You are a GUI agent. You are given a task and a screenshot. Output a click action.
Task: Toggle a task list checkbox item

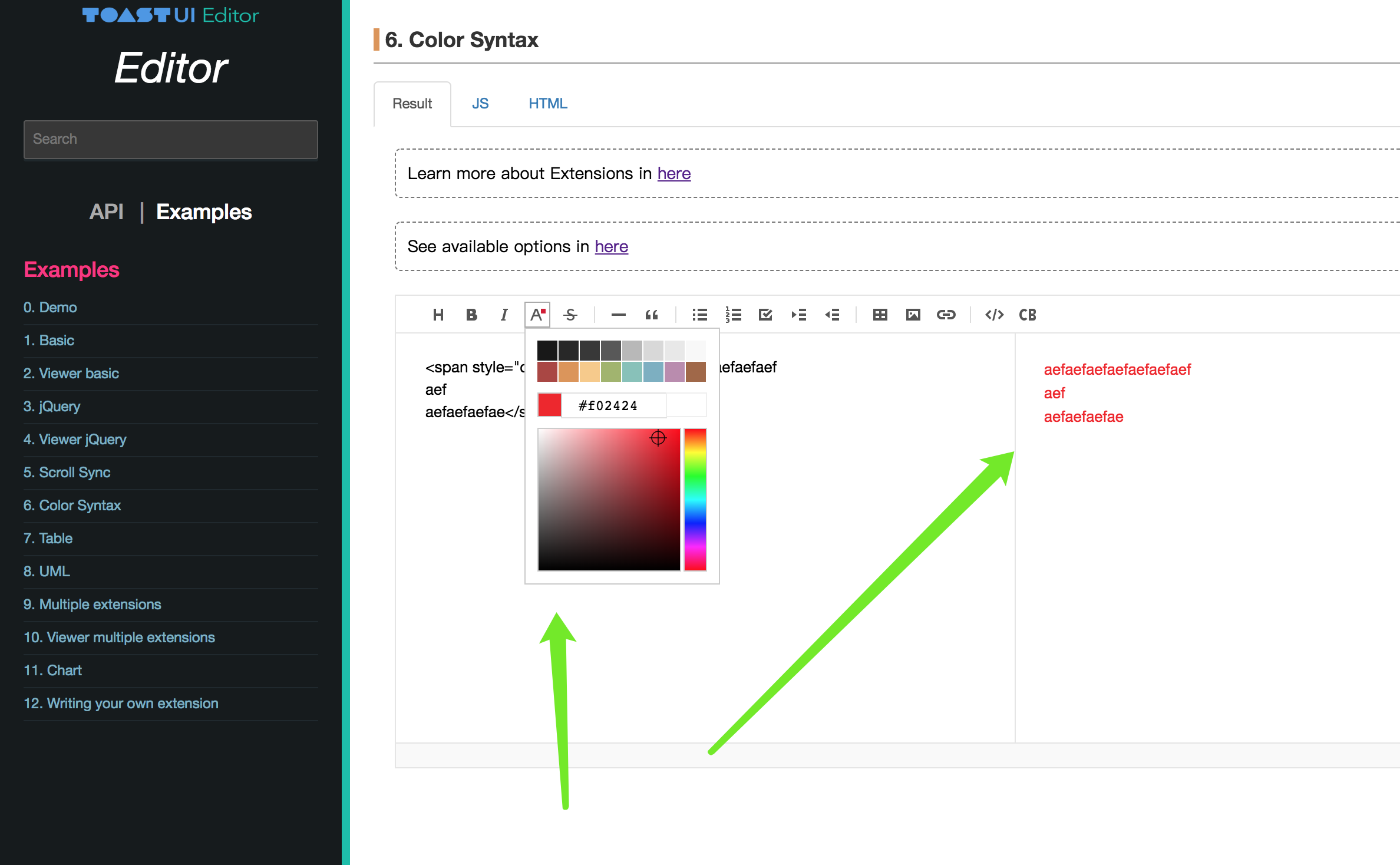(765, 315)
